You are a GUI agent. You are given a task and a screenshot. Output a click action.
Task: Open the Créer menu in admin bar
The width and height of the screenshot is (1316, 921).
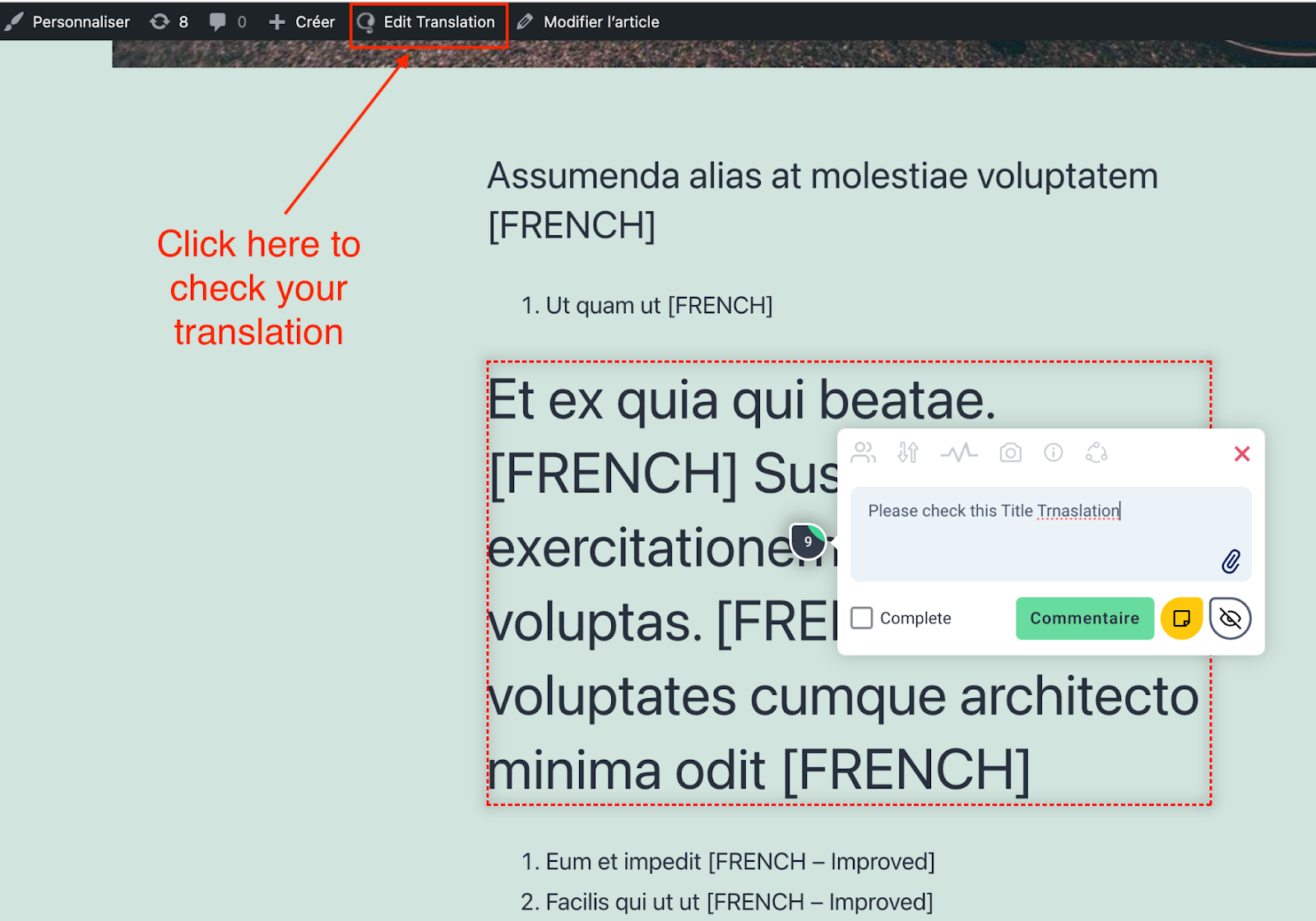[302, 22]
